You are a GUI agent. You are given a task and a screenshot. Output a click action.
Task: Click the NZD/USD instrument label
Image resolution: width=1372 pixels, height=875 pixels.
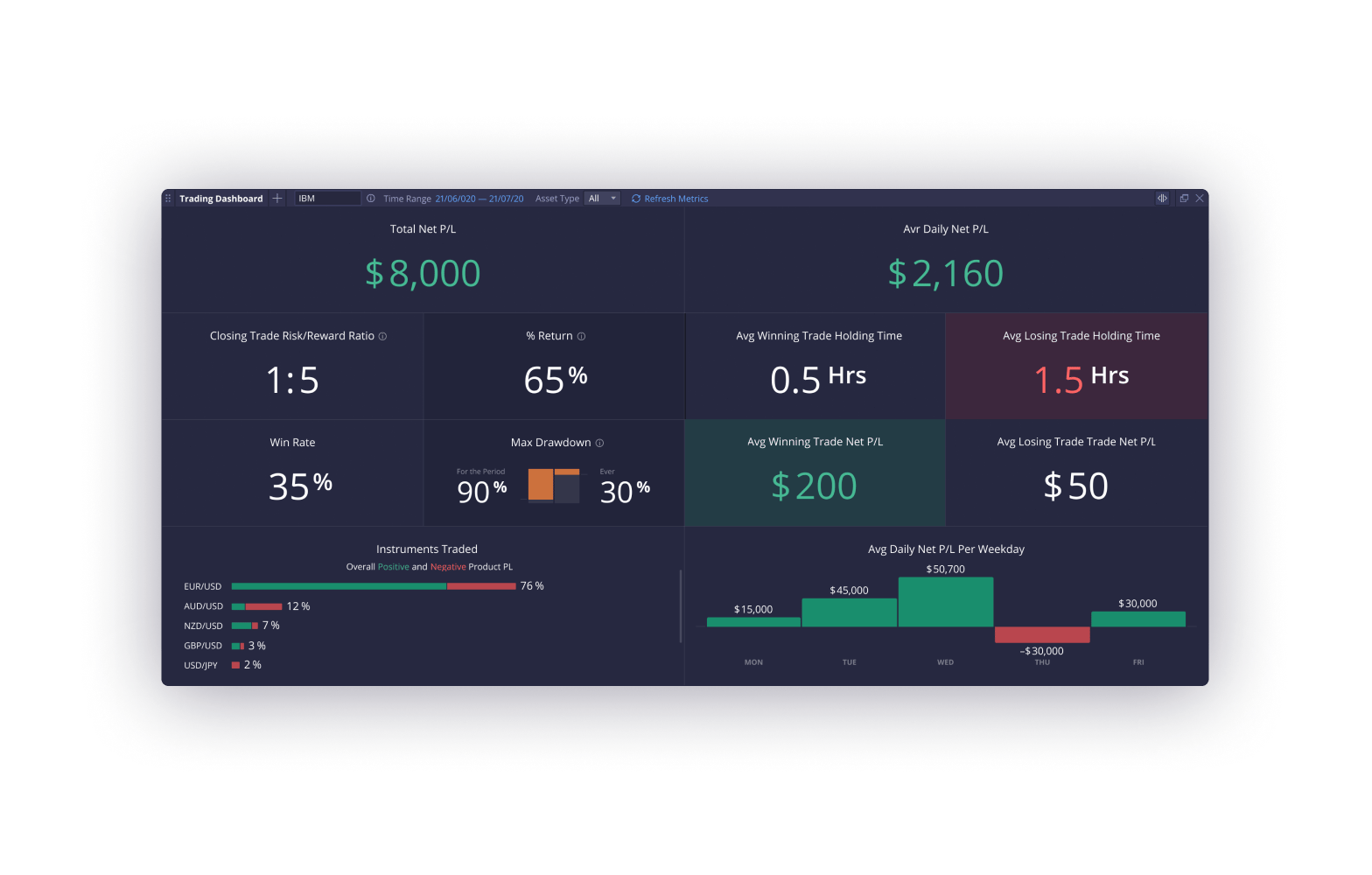[x=204, y=626]
